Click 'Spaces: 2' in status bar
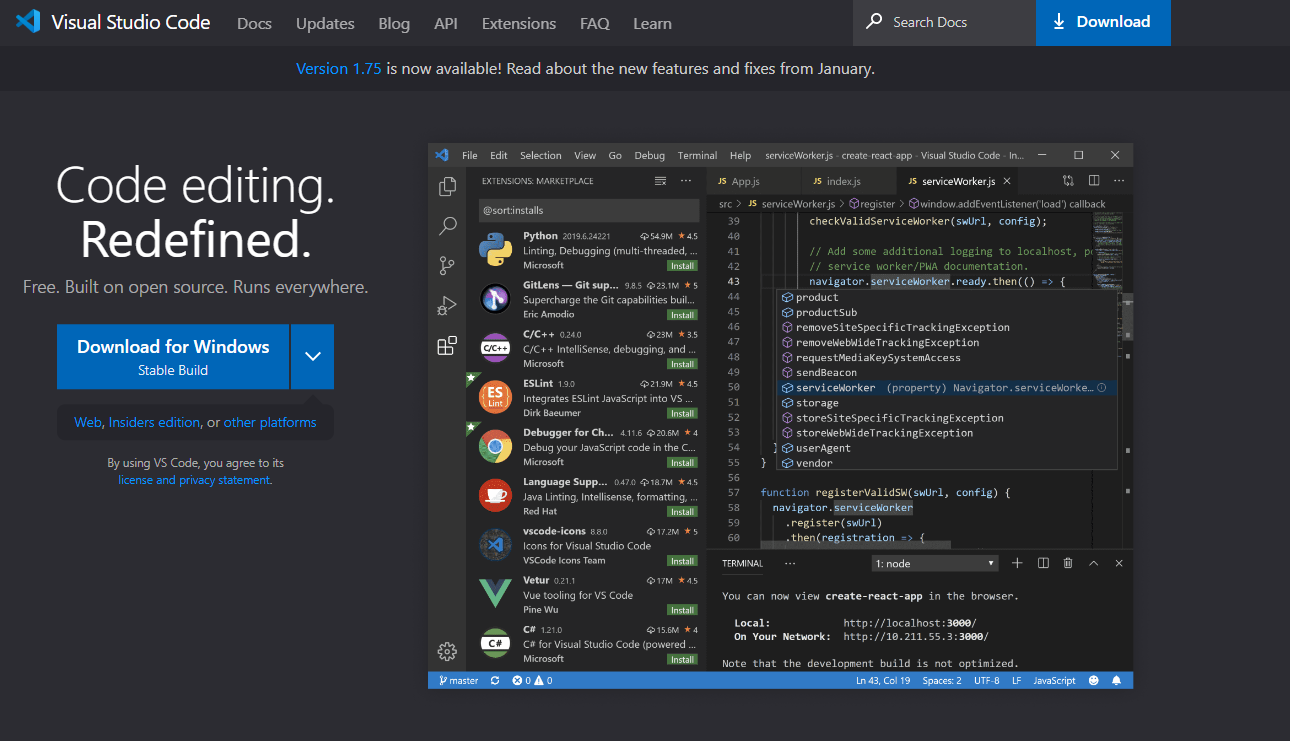The image size is (1290, 752). point(942,680)
